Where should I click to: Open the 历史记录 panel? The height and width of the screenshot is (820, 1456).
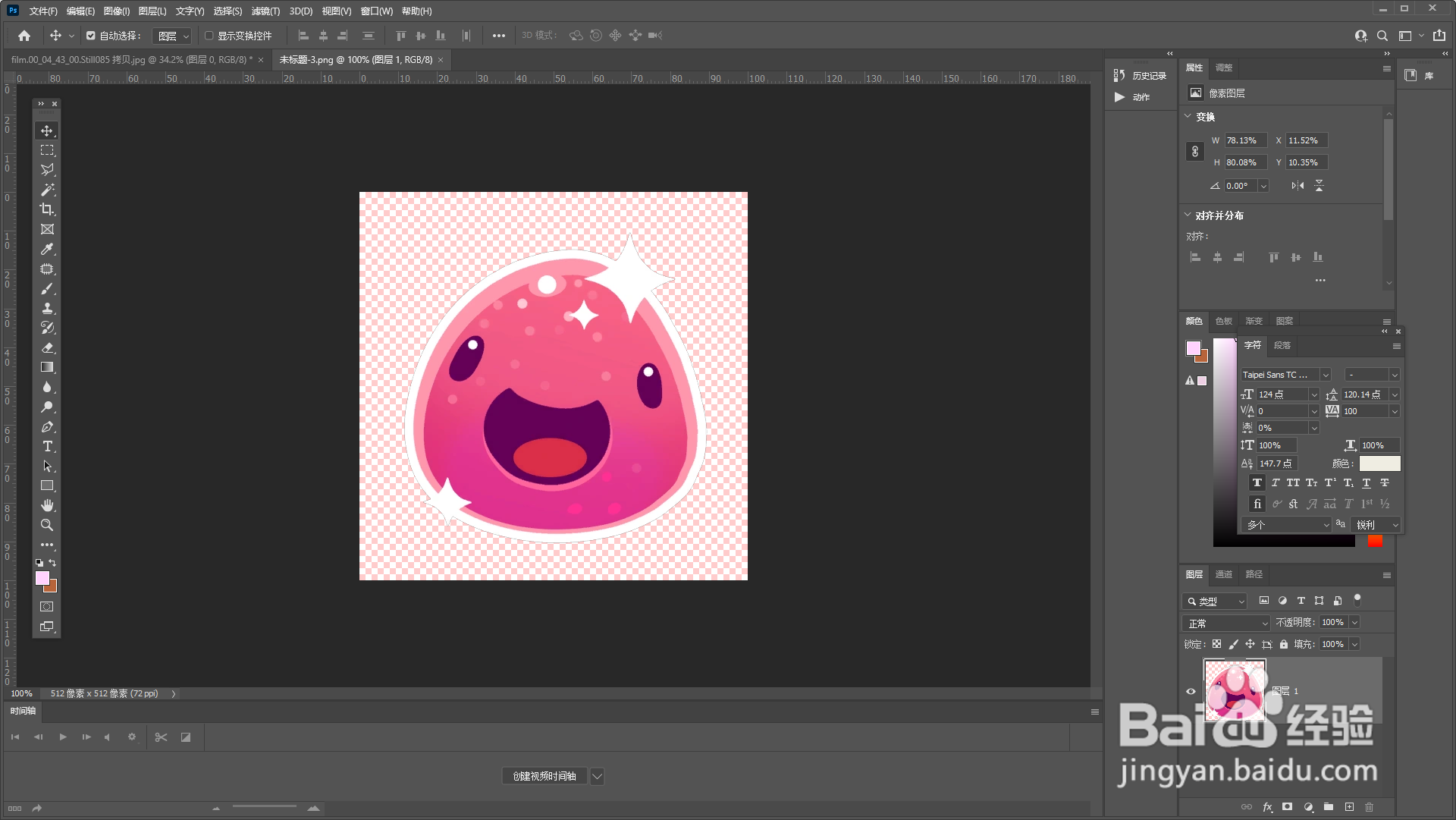[1141, 75]
